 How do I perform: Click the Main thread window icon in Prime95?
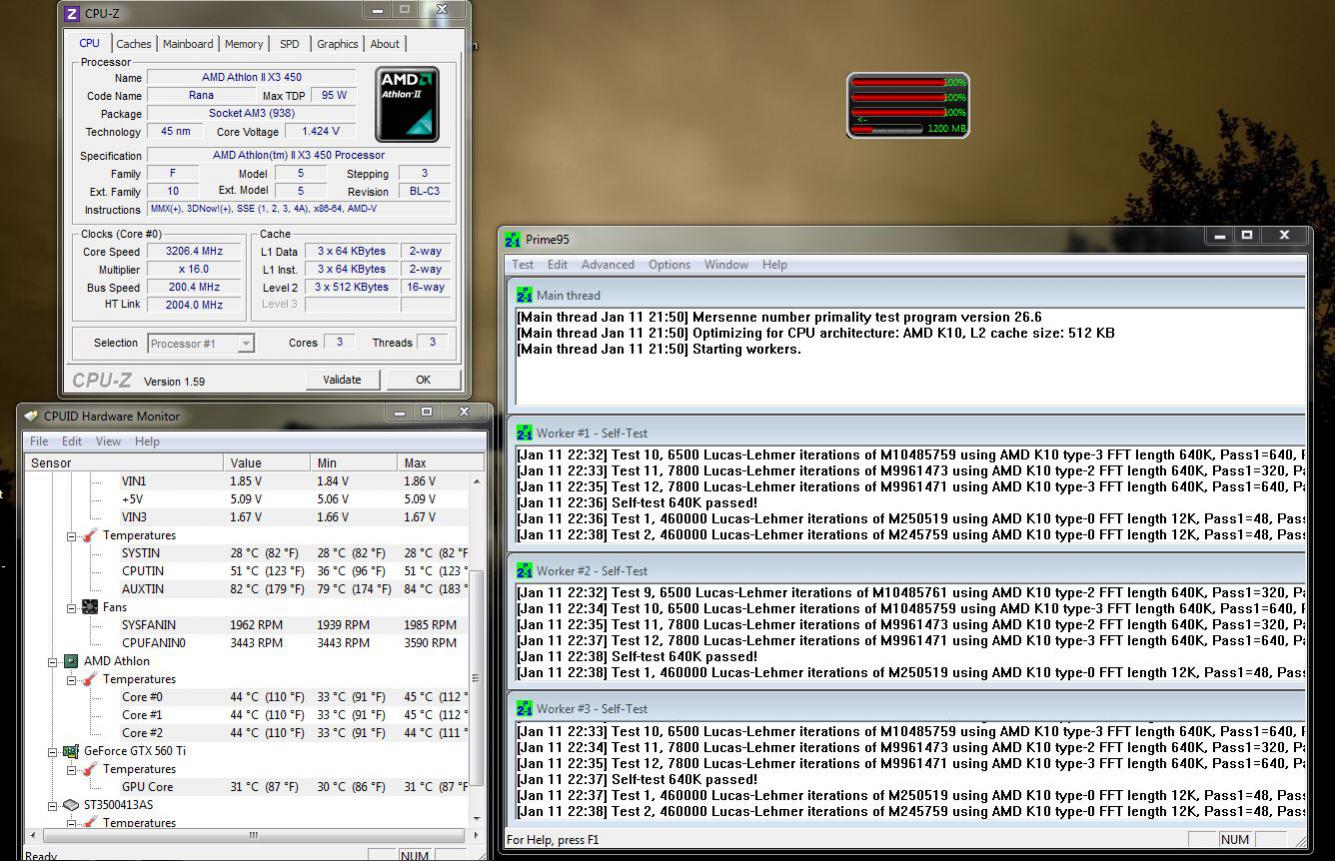pos(524,295)
